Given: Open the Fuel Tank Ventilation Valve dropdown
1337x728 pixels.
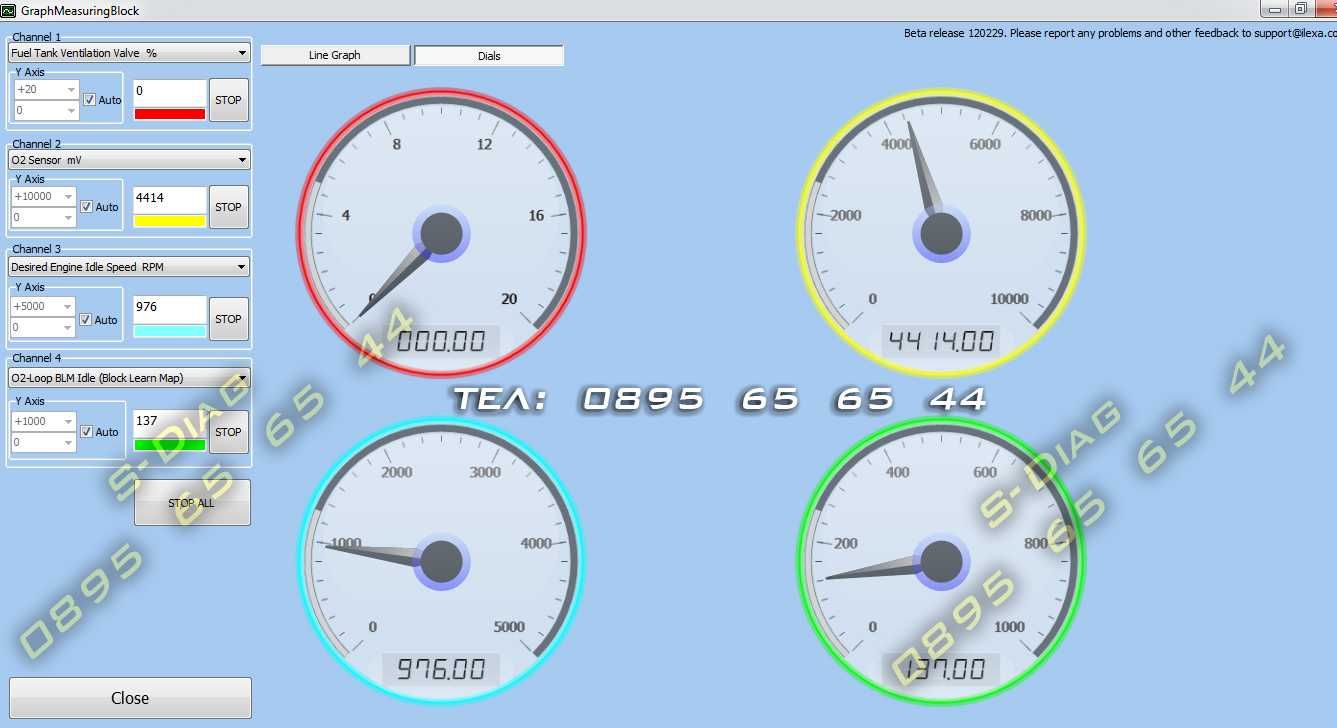Looking at the screenshot, I should pyautogui.click(x=129, y=53).
